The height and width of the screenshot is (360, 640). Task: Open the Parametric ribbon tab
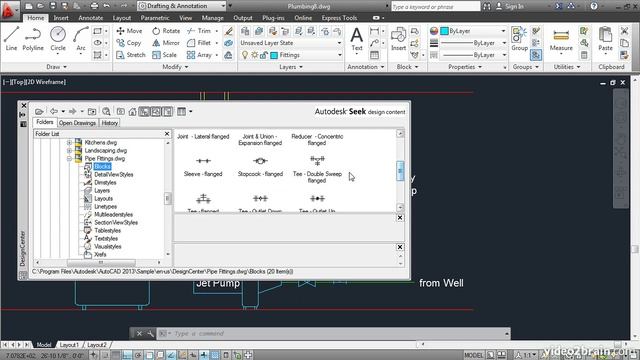pyautogui.click(x=155, y=18)
